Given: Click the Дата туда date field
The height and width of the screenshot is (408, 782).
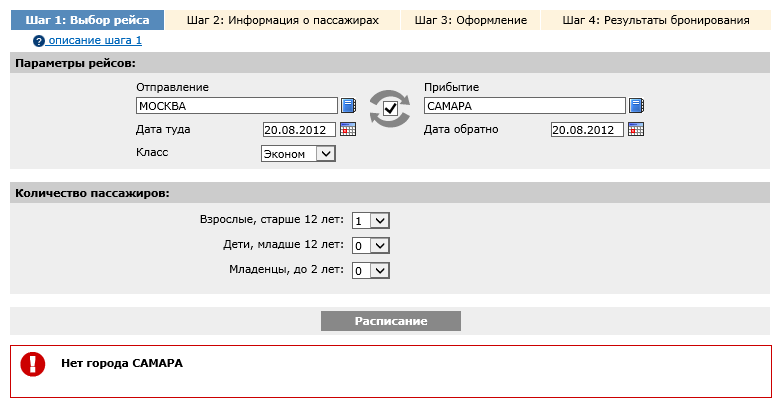Looking at the screenshot, I should click(299, 130).
